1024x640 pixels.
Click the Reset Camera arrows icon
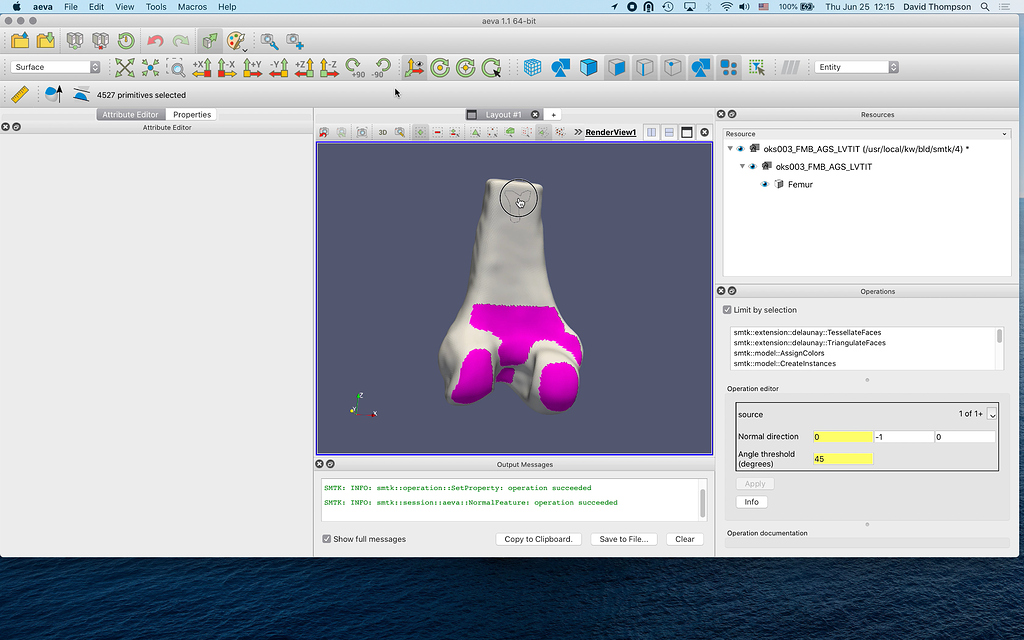[x=125, y=67]
